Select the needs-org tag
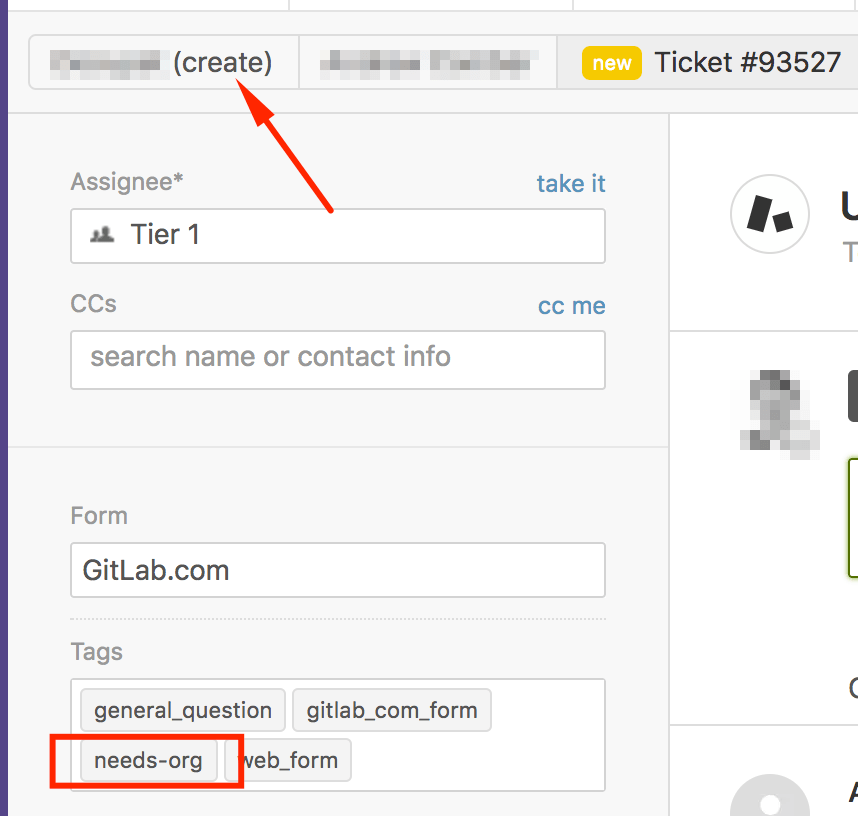Image resolution: width=858 pixels, height=816 pixels. tap(149, 760)
